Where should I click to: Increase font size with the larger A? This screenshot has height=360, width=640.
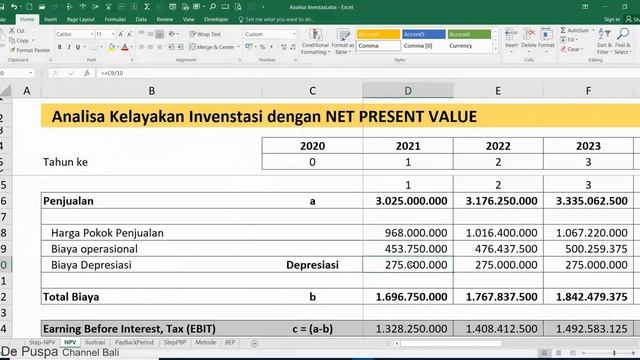coord(121,34)
